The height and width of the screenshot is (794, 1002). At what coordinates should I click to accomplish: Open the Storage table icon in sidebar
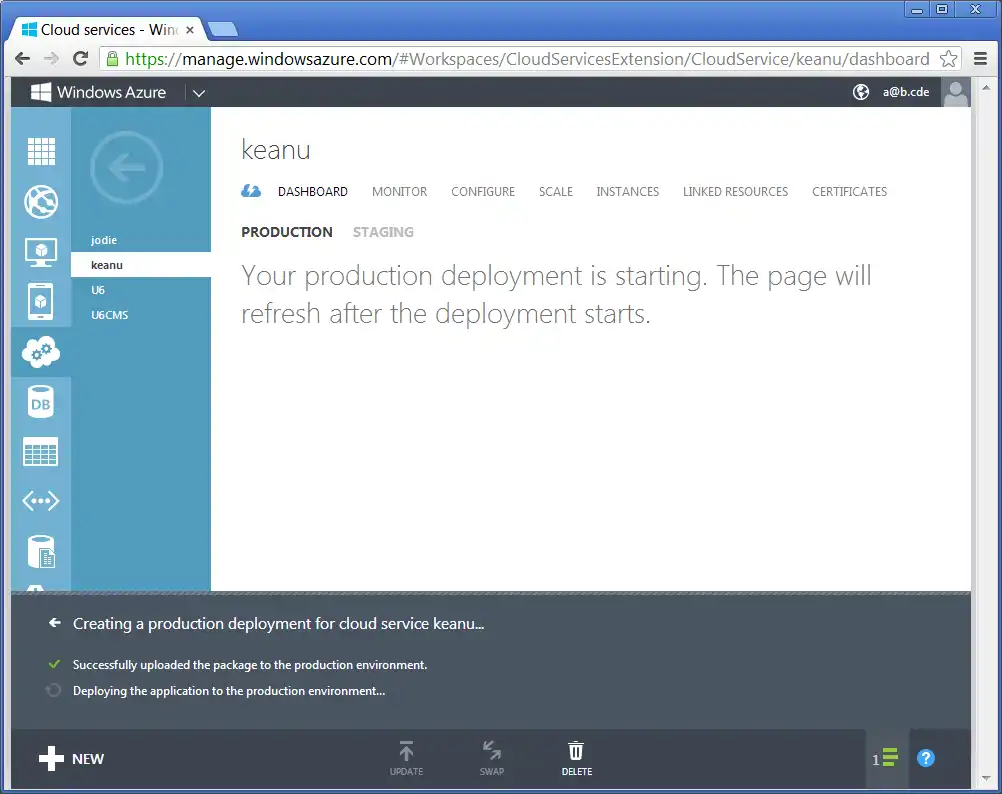click(41, 452)
